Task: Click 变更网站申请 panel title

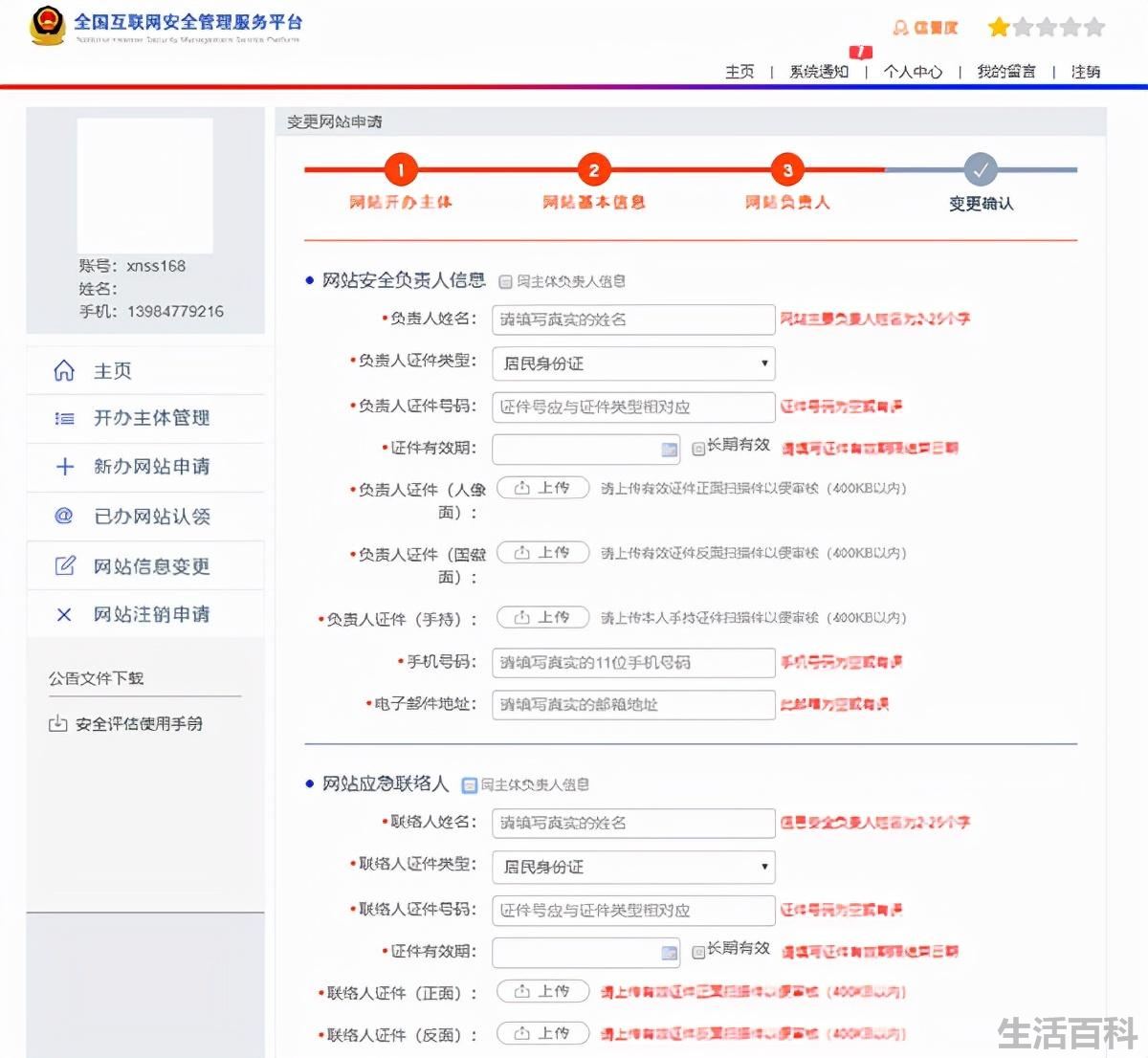Action: [x=334, y=121]
